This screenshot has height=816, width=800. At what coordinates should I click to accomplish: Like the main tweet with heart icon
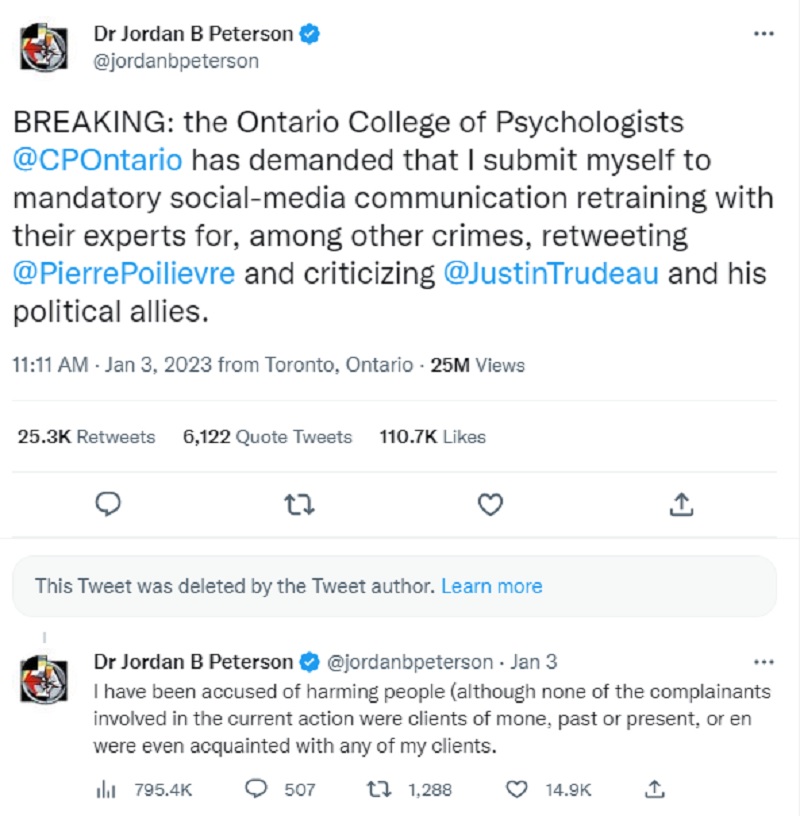pos(490,505)
